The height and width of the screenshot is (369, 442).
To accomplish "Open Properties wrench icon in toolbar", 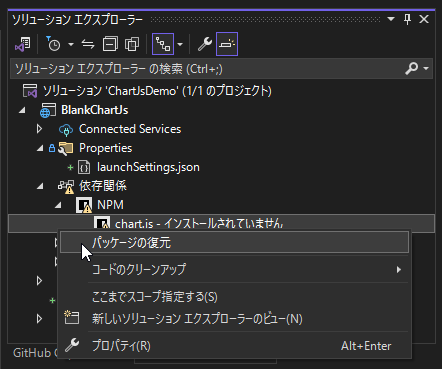I will 205,44.
